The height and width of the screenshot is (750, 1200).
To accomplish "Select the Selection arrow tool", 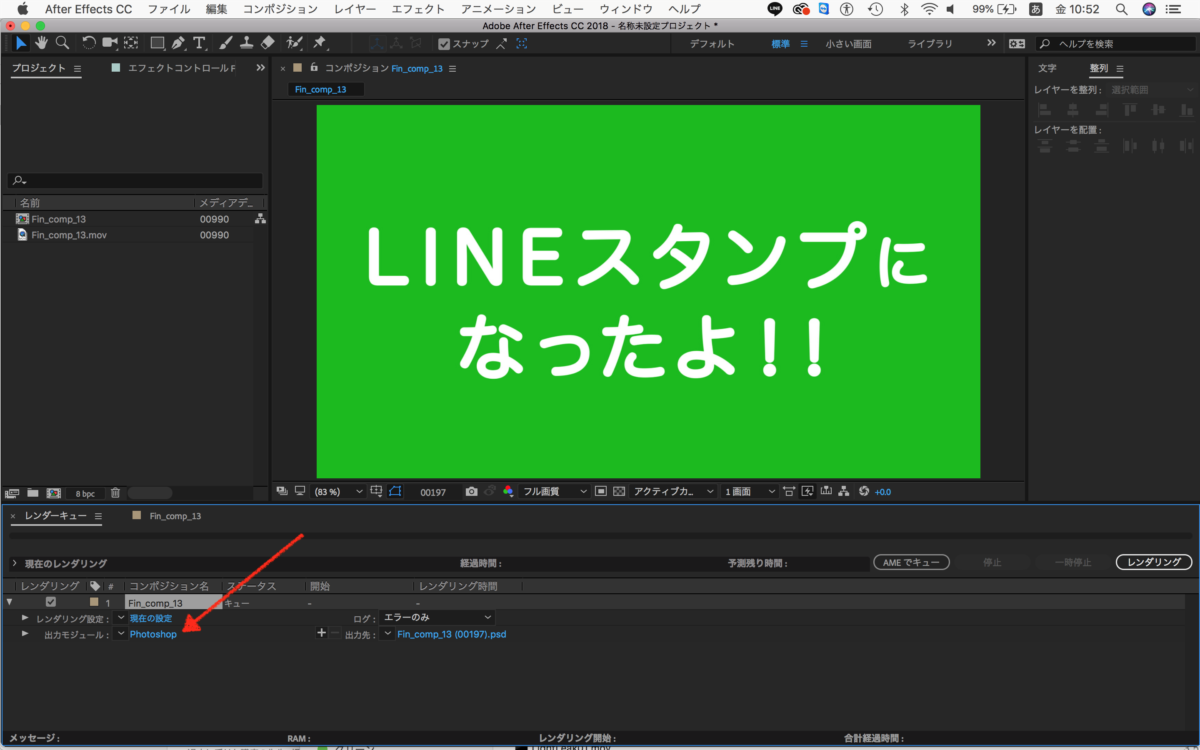I will [x=20, y=43].
